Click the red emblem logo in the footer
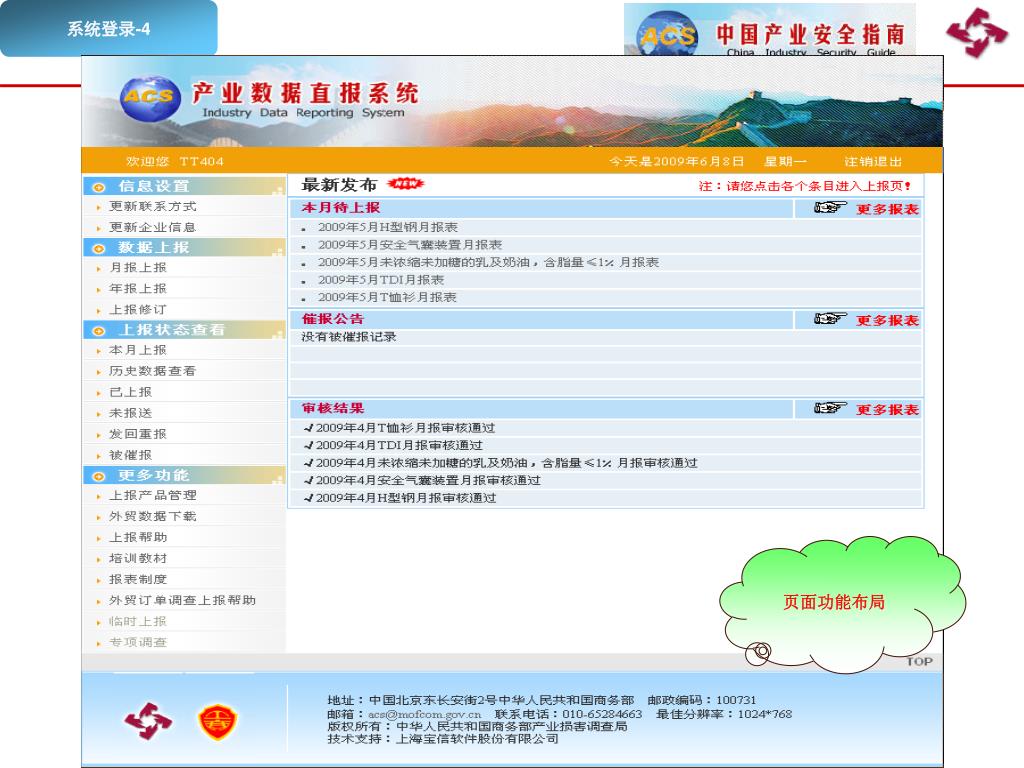 pos(147,722)
